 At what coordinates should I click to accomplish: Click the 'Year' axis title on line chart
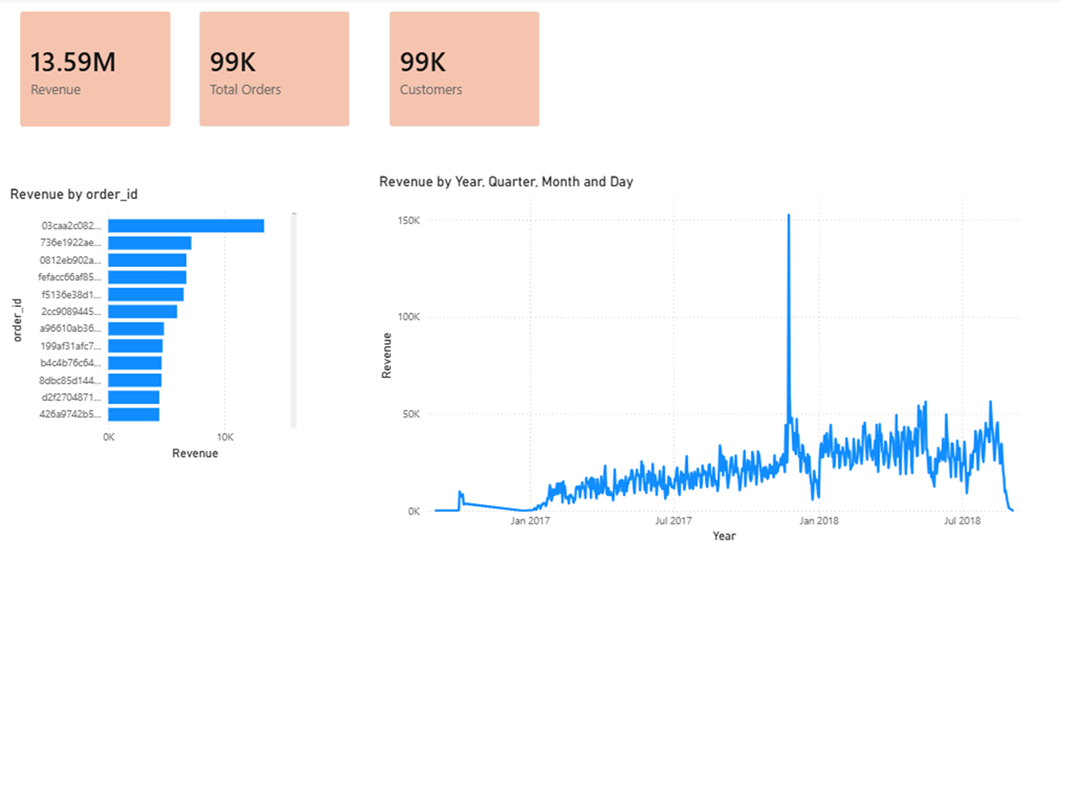click(724, 537)
